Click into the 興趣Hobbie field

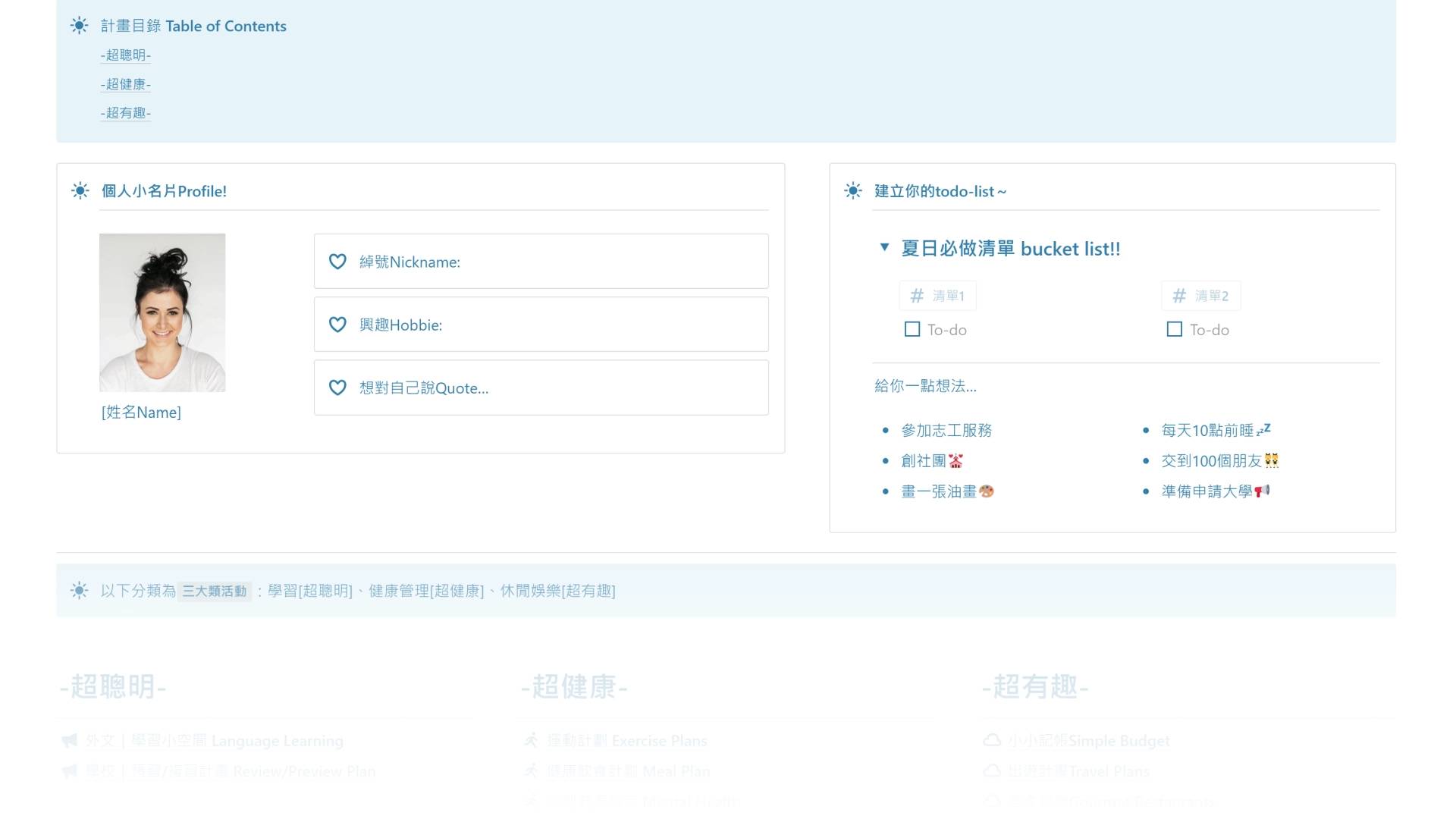541,325
